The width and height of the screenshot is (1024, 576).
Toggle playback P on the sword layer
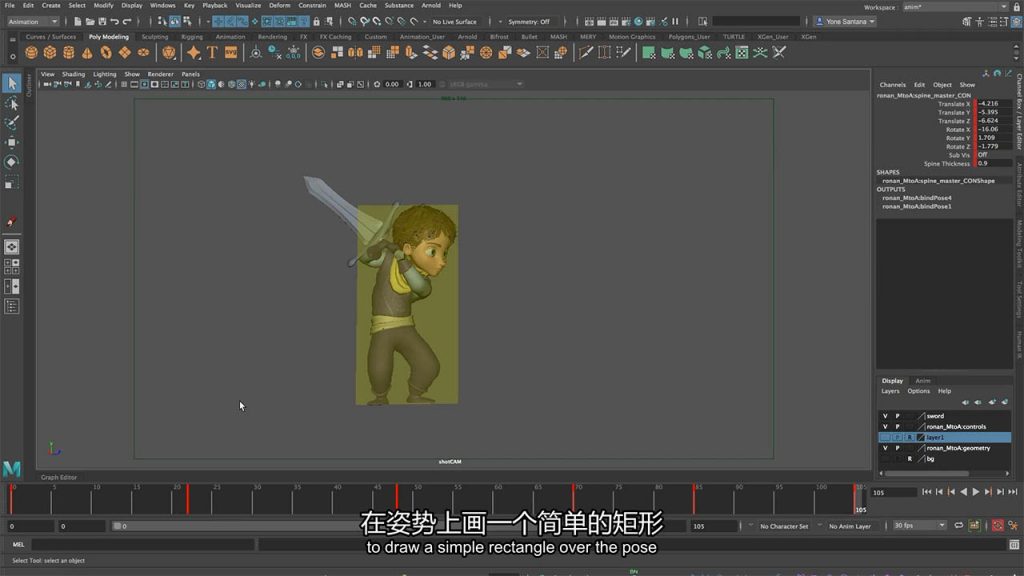coord(897,416)
